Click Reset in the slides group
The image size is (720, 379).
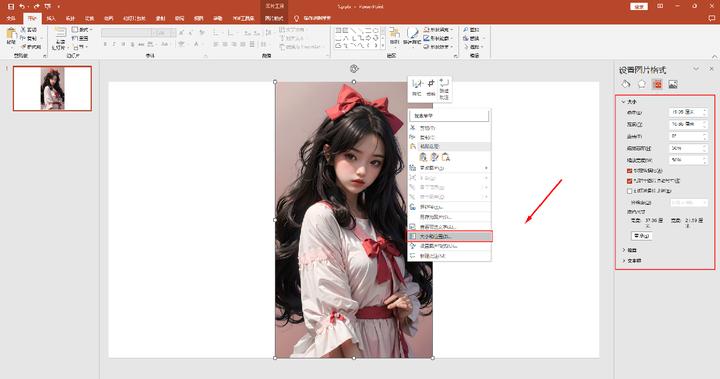click(80, 38)
